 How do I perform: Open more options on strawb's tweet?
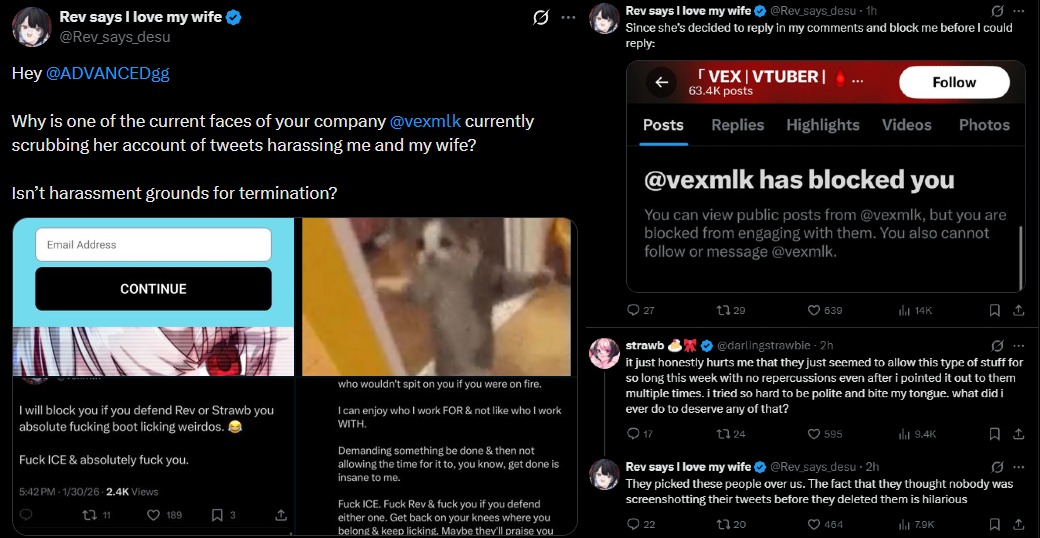click(x=1019, y=346)
